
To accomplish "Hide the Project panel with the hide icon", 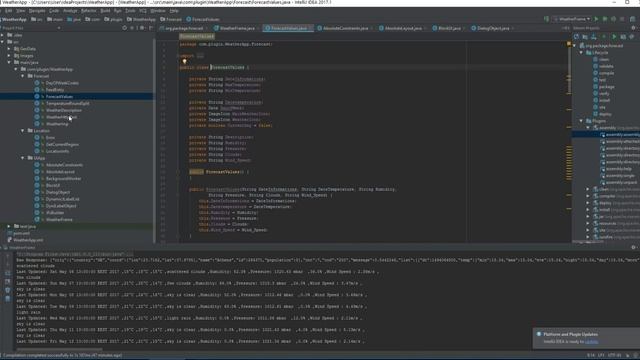I will [x=151, y=28].
